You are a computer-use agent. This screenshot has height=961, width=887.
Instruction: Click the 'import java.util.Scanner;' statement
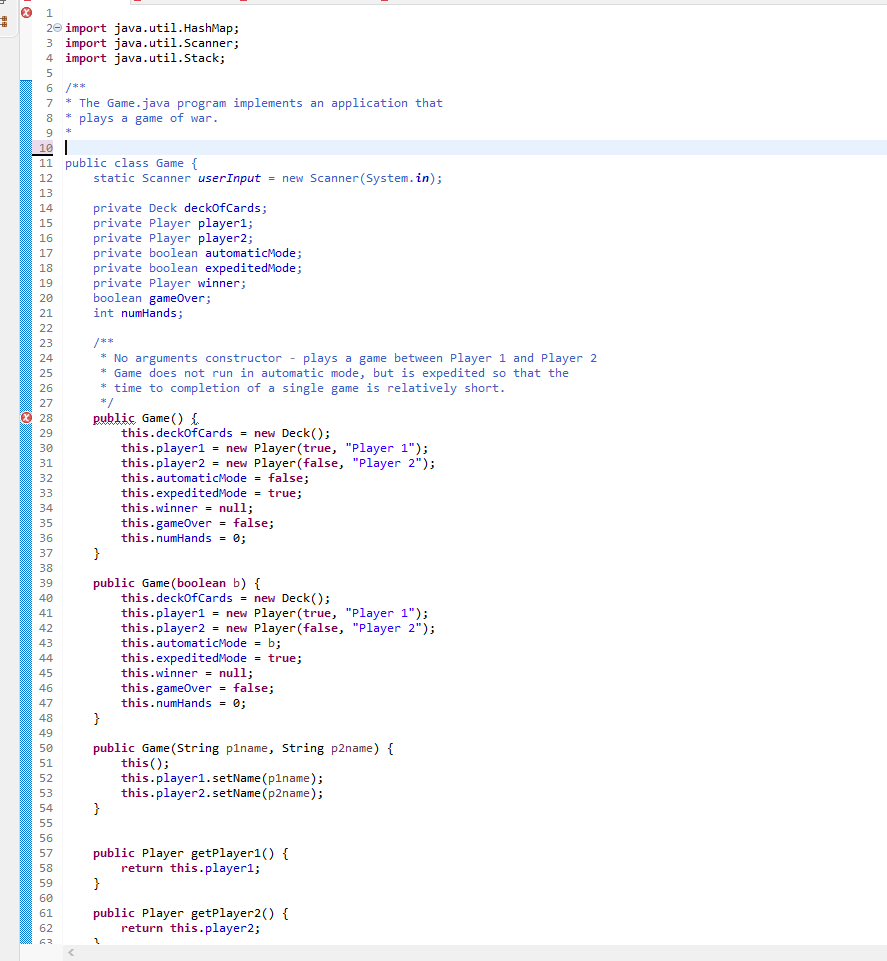[x=152, y=44]
